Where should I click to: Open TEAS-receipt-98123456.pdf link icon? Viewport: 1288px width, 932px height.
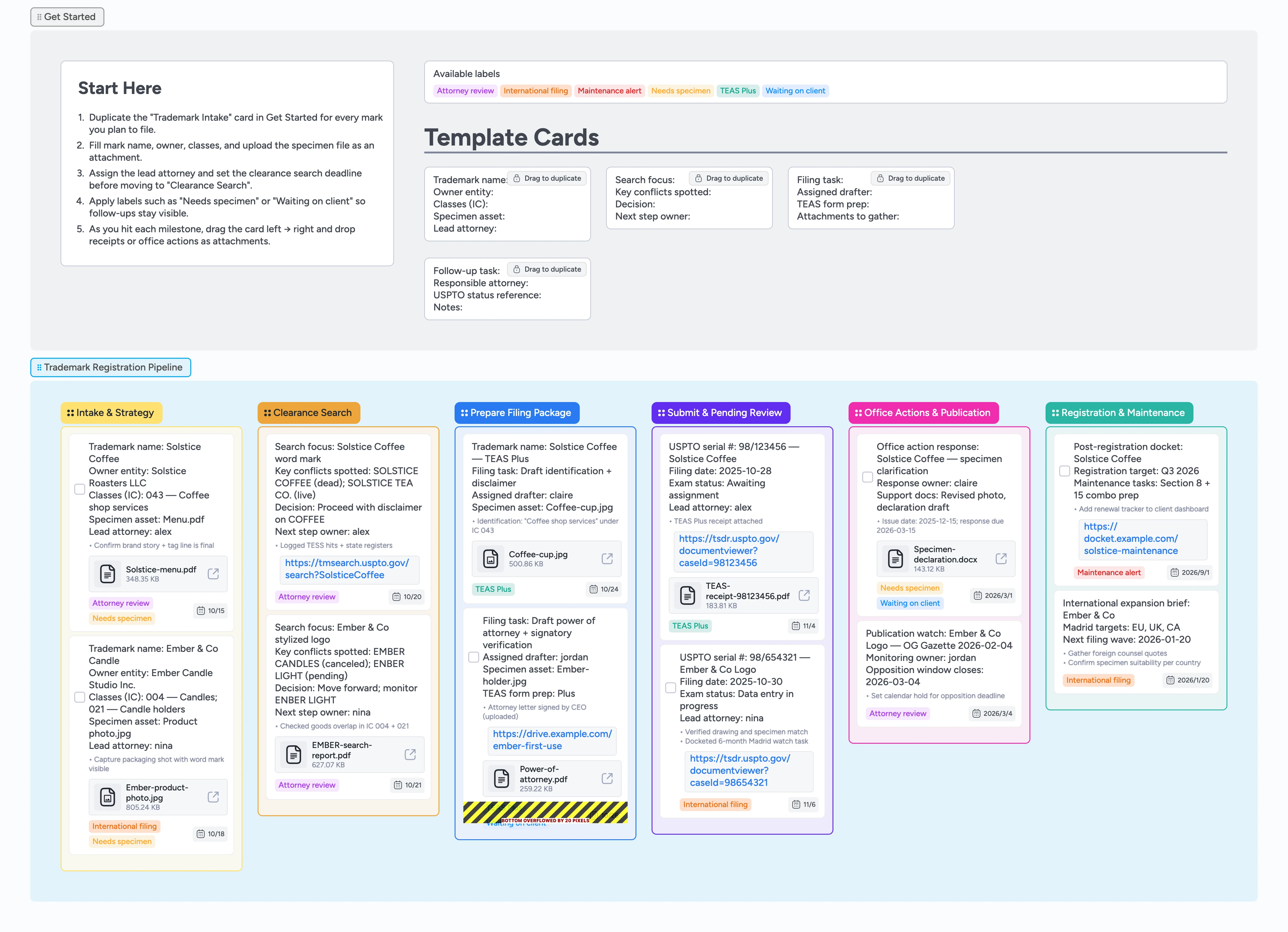click(x=804, y=595)
